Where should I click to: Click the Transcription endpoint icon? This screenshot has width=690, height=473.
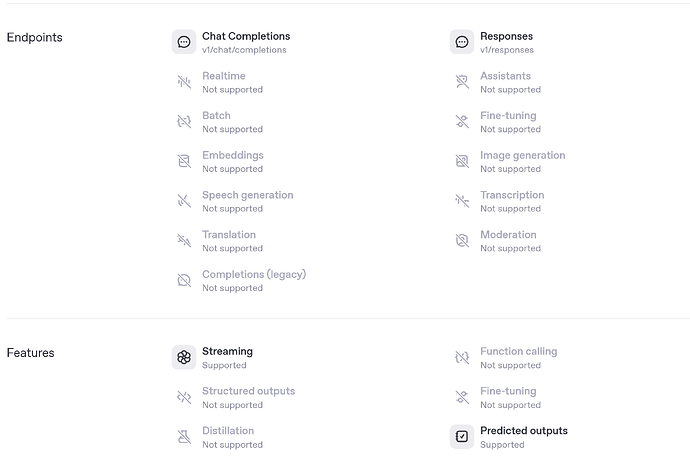coord(462,201)
